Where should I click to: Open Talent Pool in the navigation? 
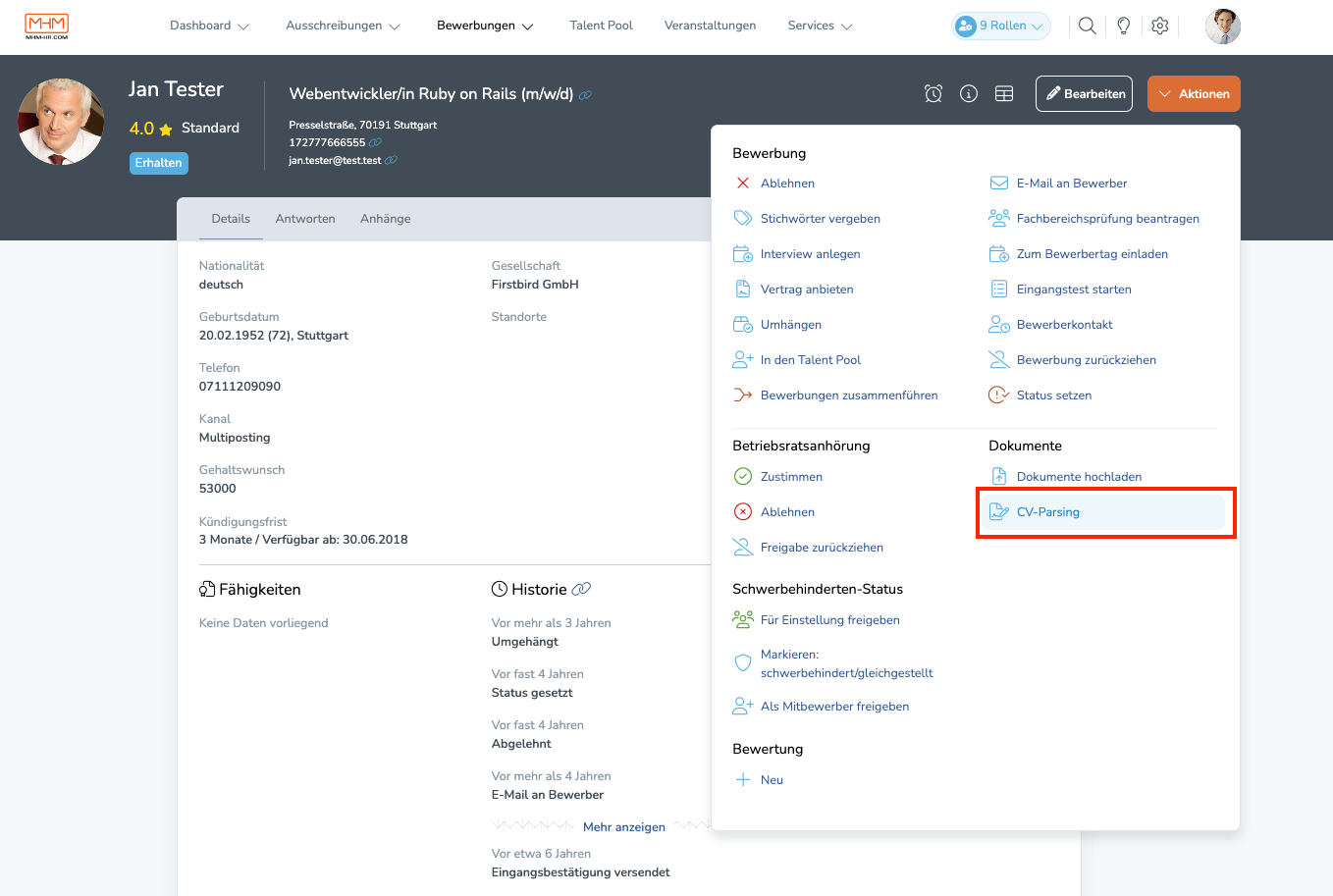[x=601, y=26]
